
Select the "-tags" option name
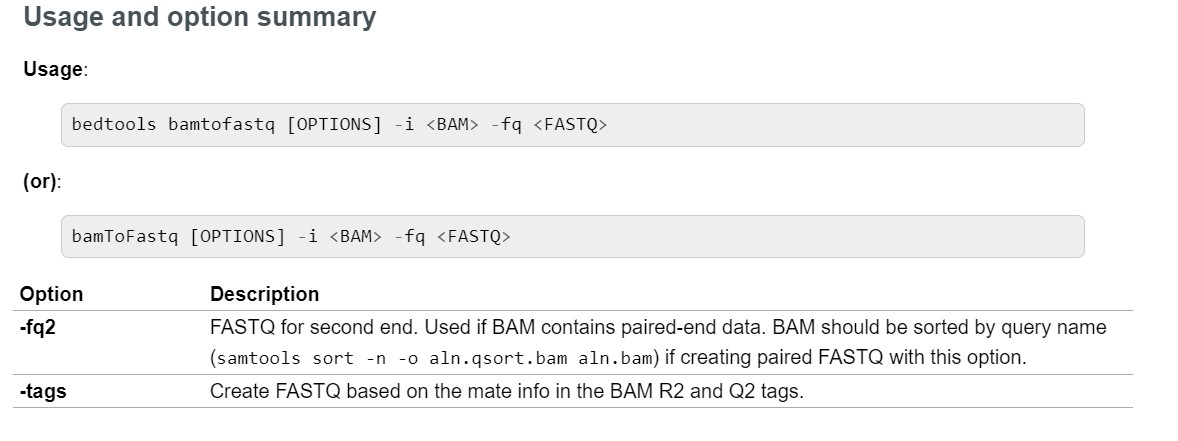click(x=43, y=391)
